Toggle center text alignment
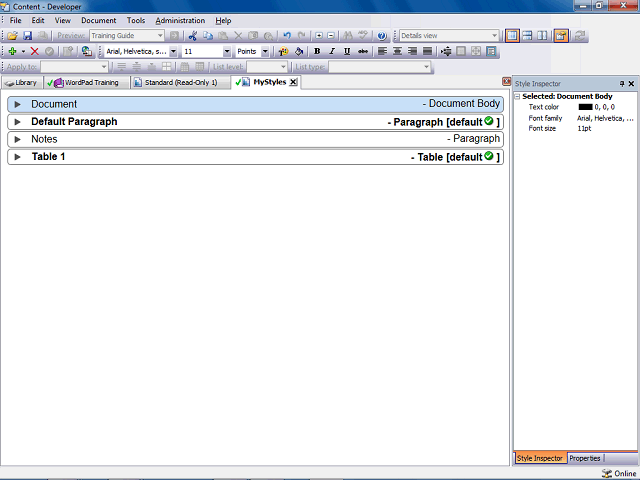640x480 pixels. [397, 51]
